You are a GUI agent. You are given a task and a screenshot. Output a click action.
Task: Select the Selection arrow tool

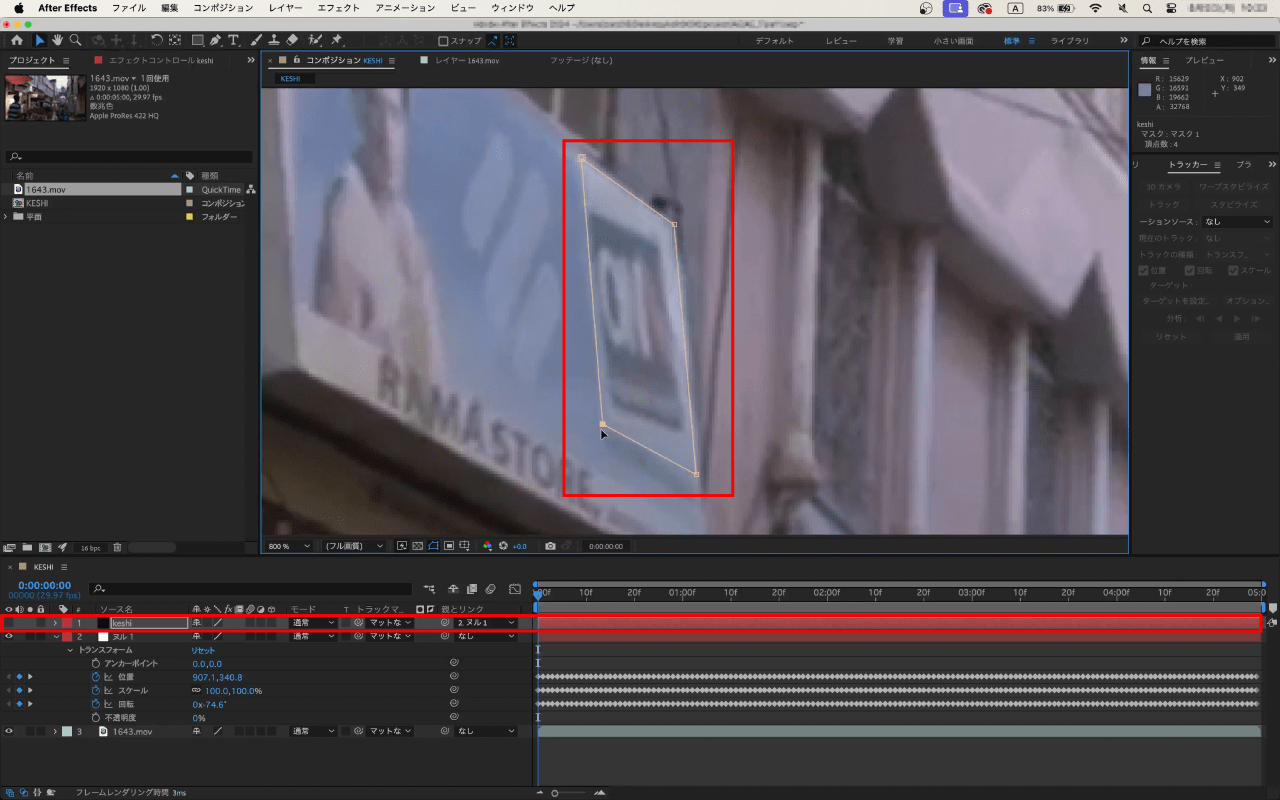click(x=40, y=41)
